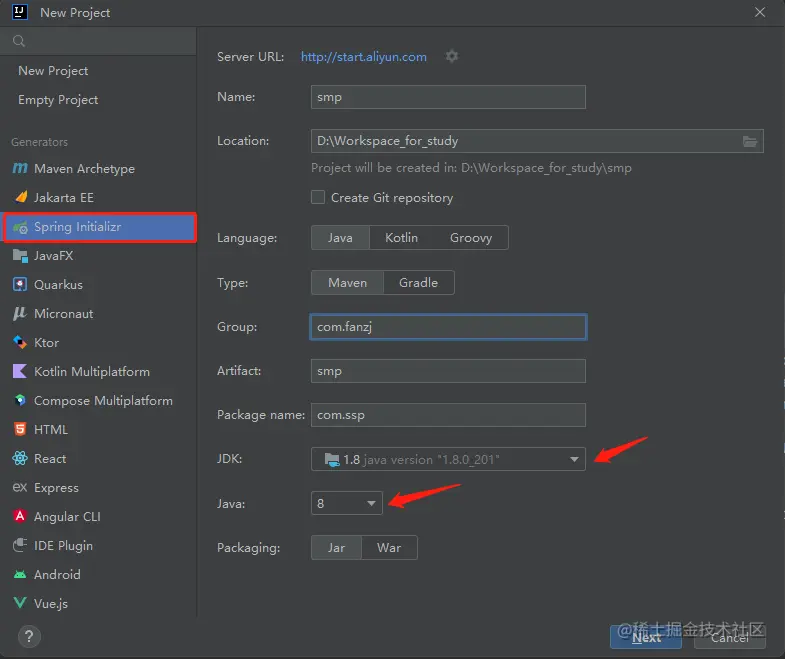
Task: Click the Angular CLI icon
Action: 20,516
